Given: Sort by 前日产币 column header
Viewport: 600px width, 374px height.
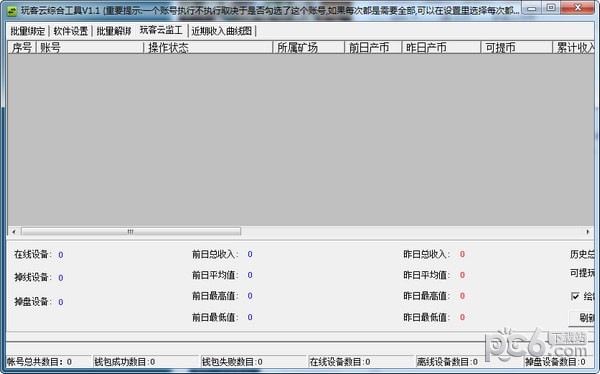Looking at the screenshot, I should [x=373, y=47].
